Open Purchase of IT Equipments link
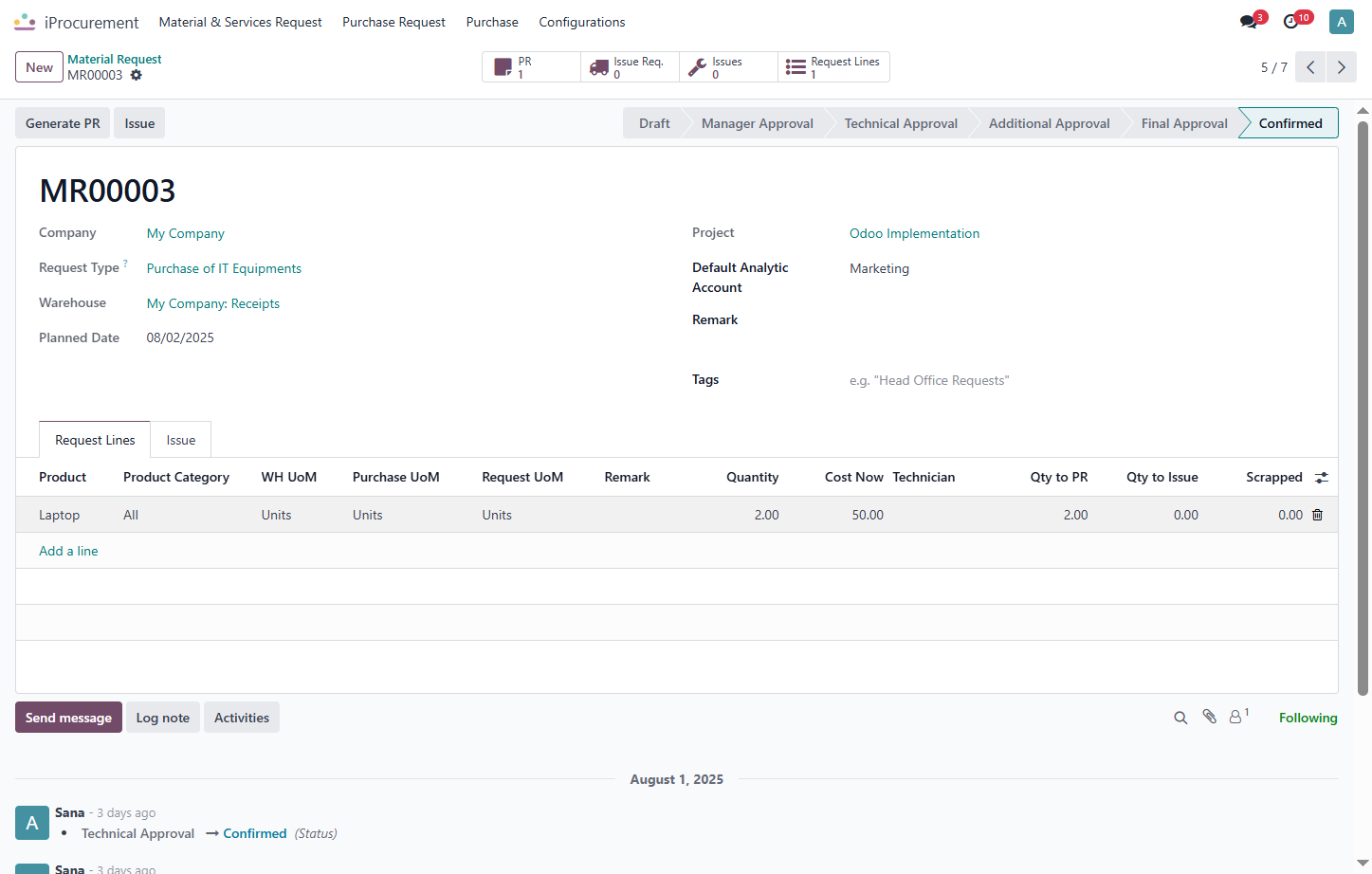 [x=224, y=268]
